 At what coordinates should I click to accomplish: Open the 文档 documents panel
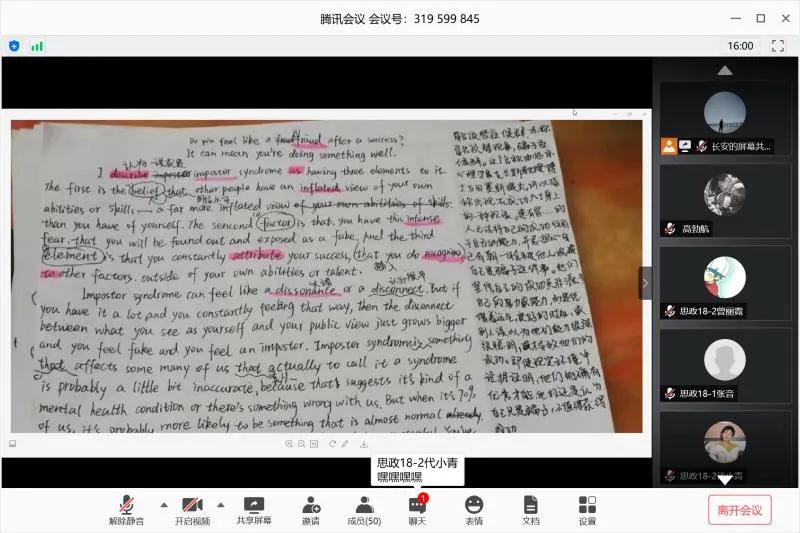click(530, 509)
